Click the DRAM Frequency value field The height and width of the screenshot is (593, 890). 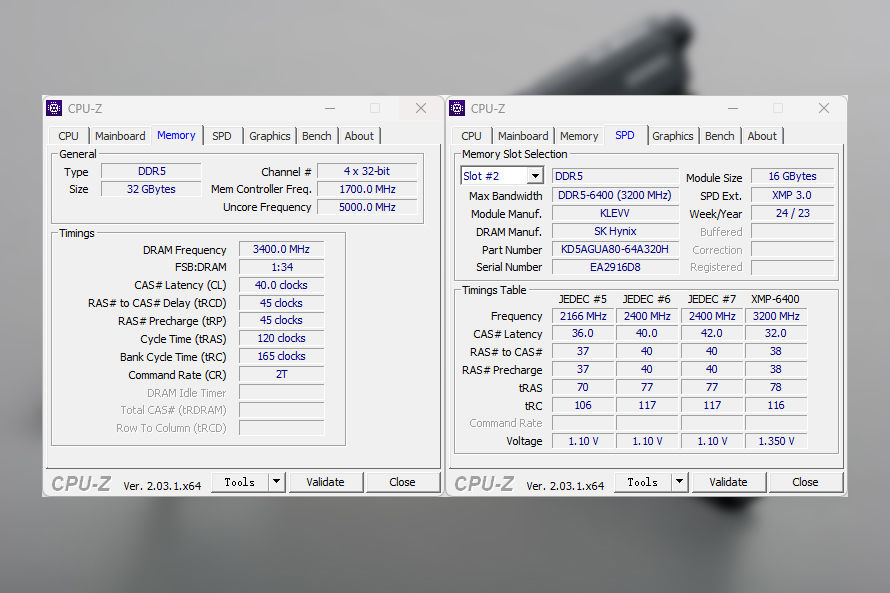click(x=282, y=249)
